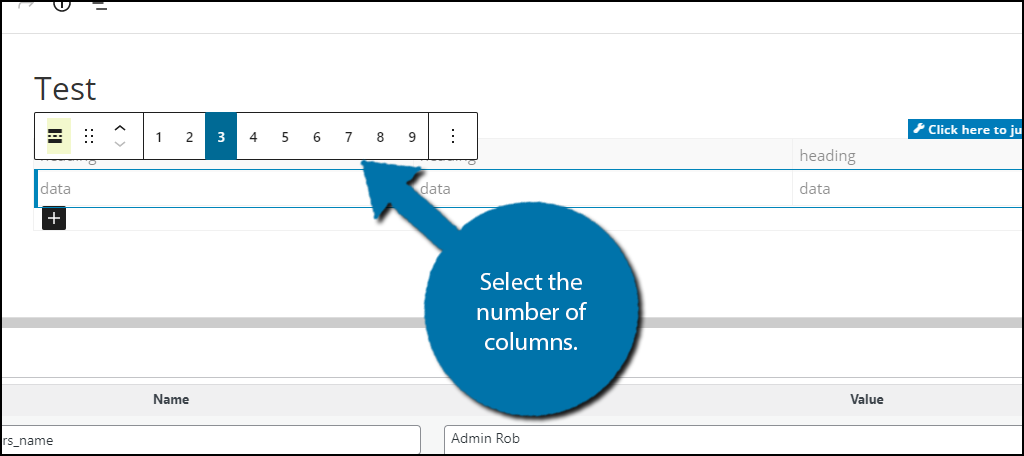Click the blue 'Click here to' wrench button

(x=966, y=129)
